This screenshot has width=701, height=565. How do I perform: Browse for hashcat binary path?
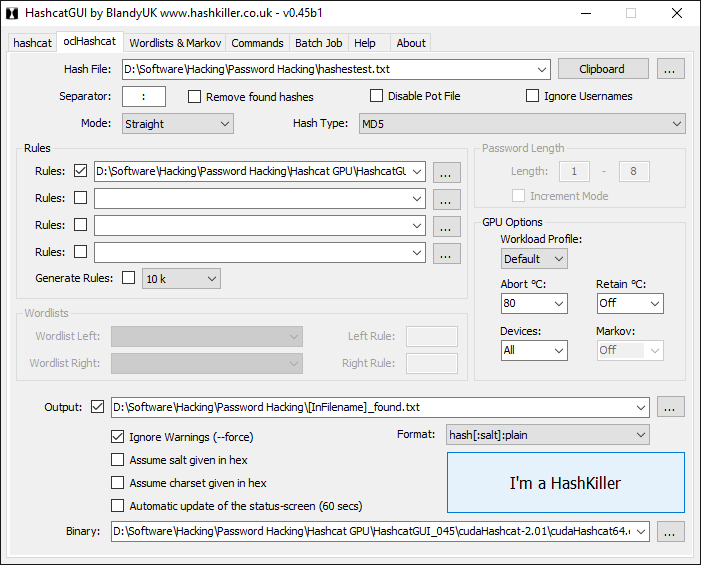point(671,531)
